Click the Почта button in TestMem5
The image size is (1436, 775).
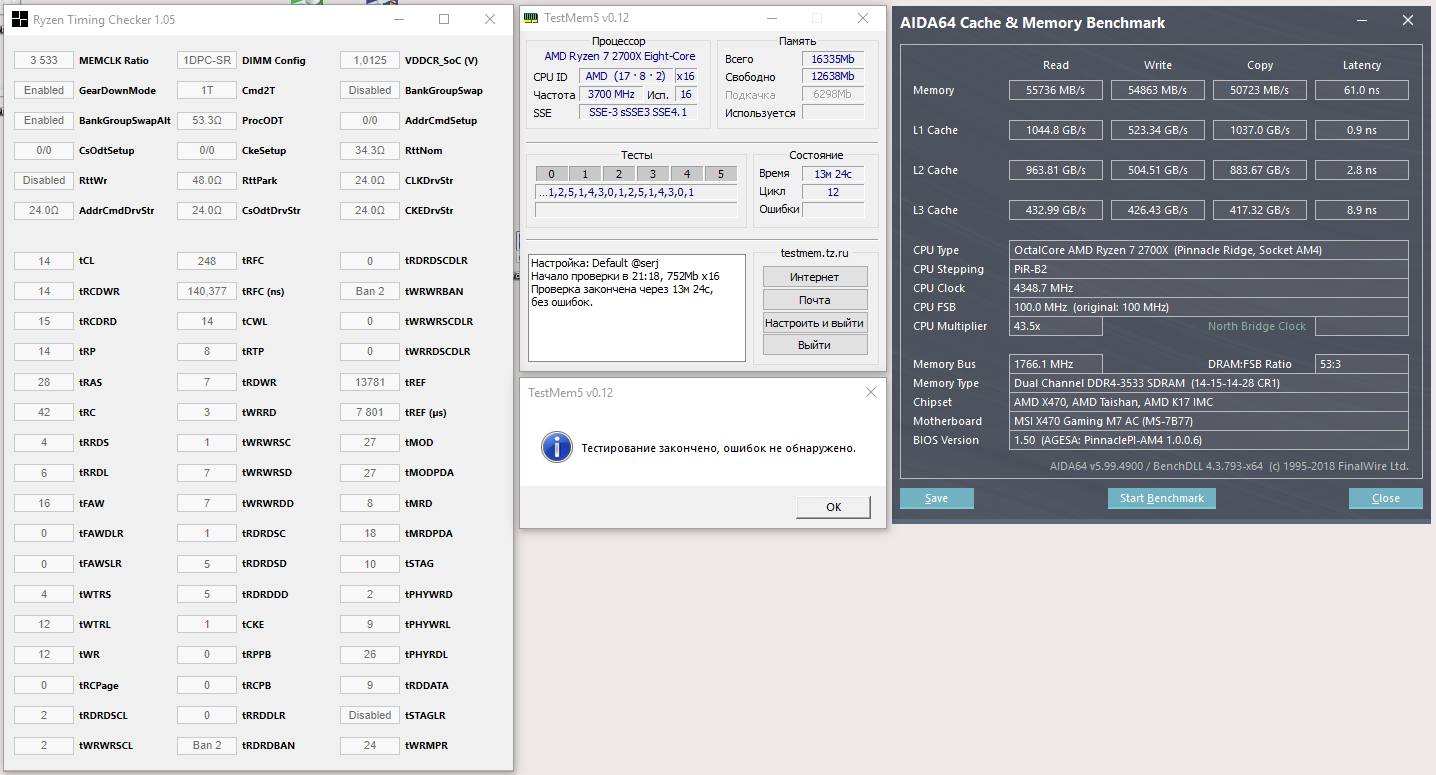[814, 300]
